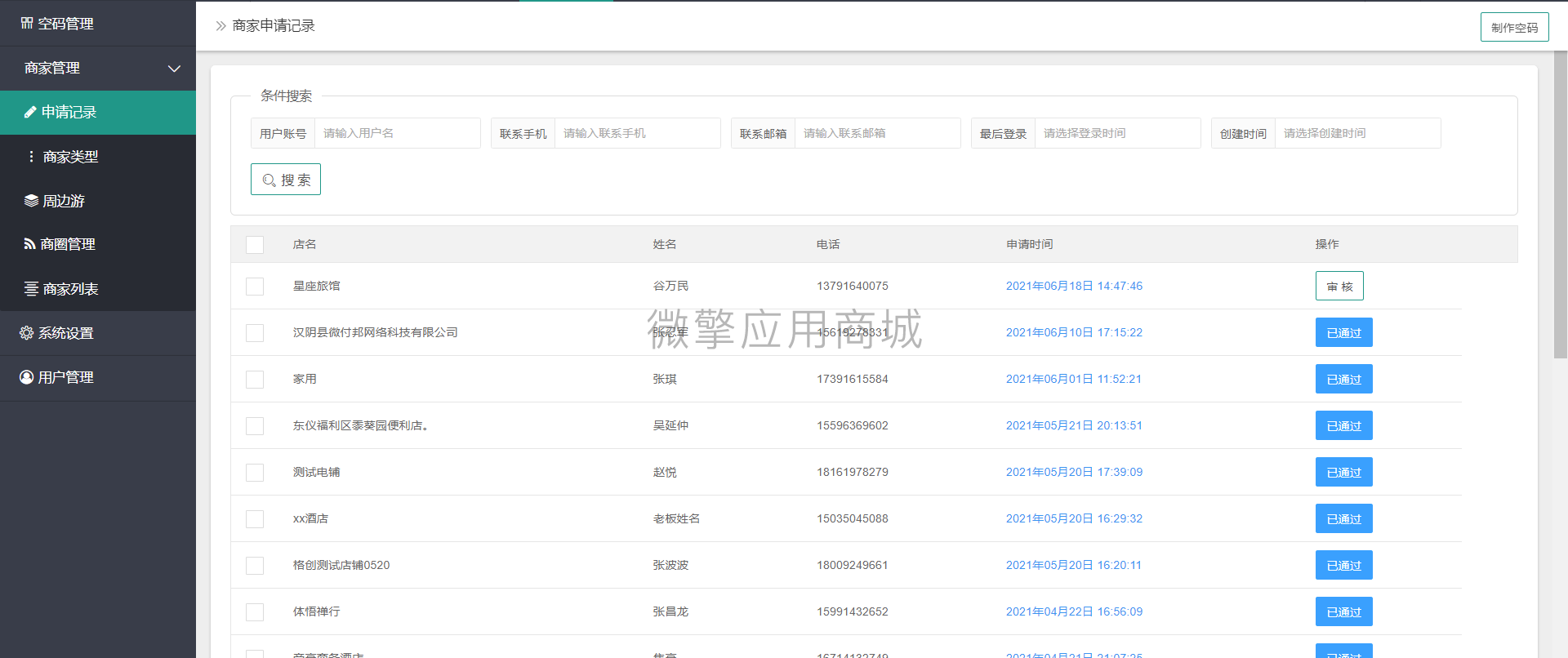The image size is (1568, 658).
Task: Click the 操作 column header
Action: pyautogui.click(x=1327, y=244)
